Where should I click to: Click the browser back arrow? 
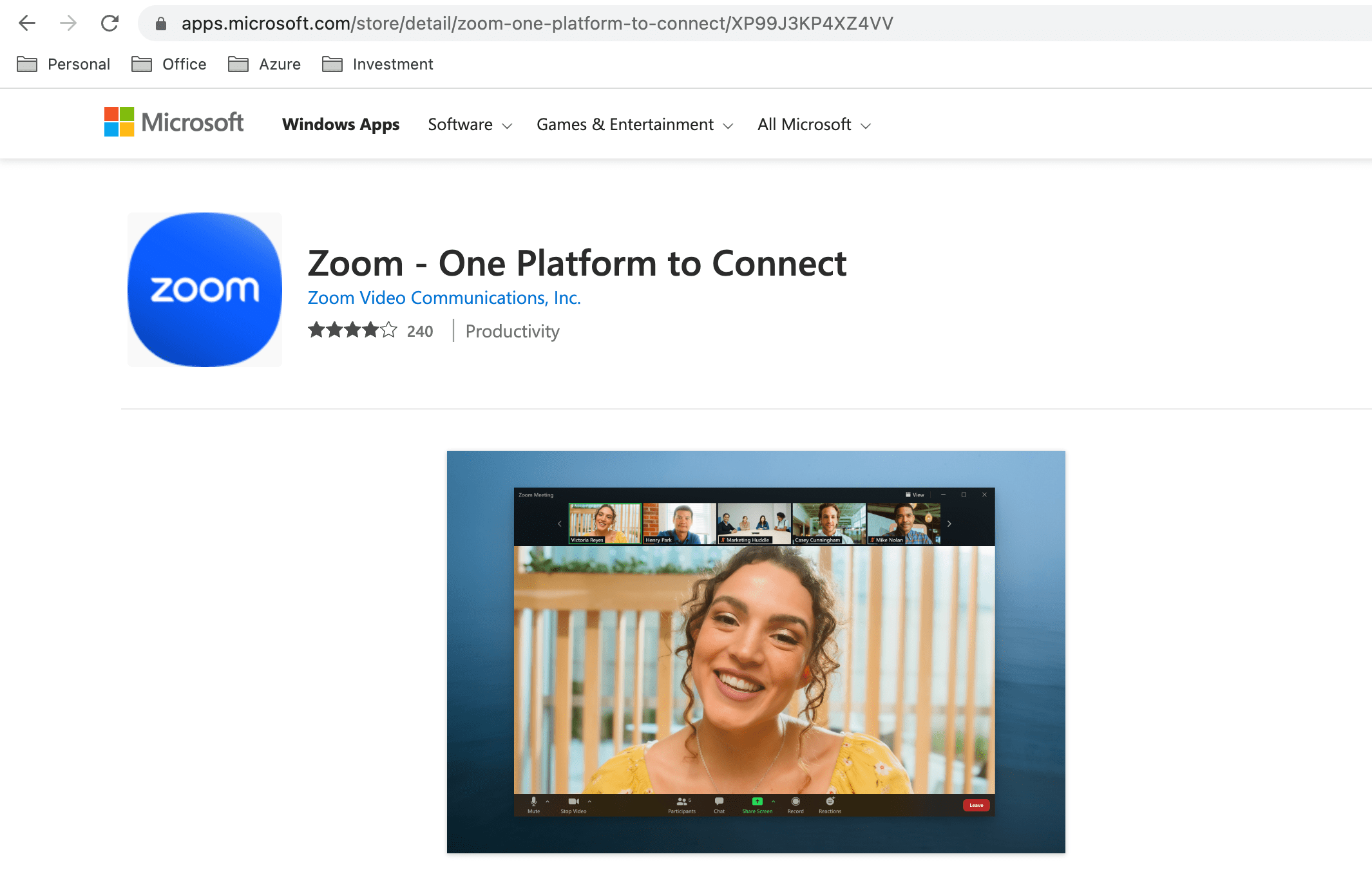(27, 24)
